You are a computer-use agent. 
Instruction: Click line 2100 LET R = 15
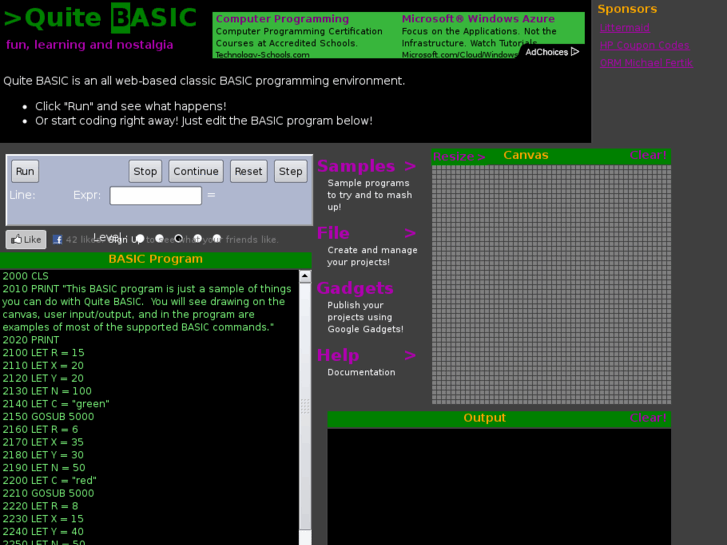44,353
